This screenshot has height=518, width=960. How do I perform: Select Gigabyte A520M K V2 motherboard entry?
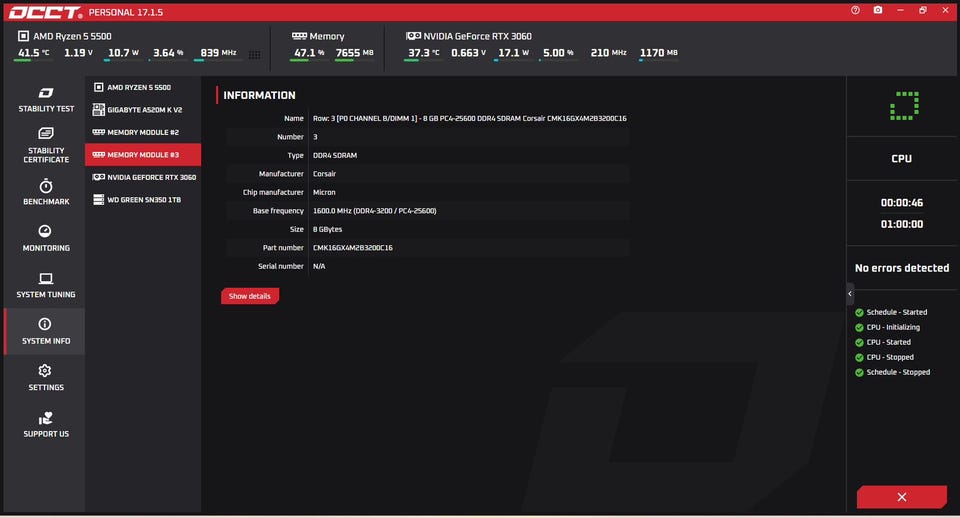143,110
